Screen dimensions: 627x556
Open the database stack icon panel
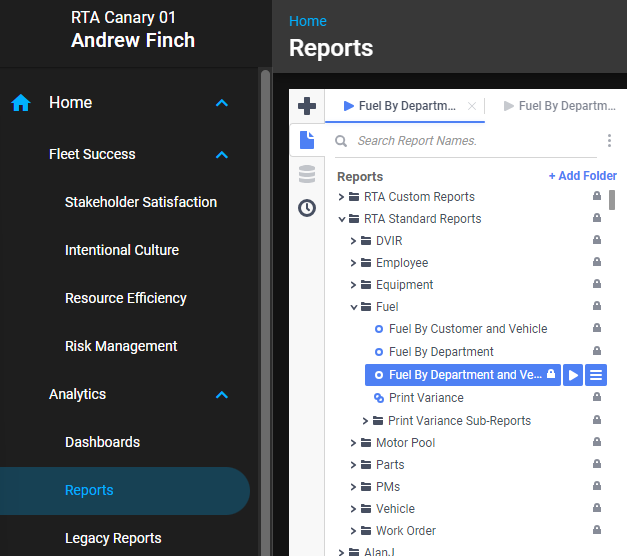307,174
